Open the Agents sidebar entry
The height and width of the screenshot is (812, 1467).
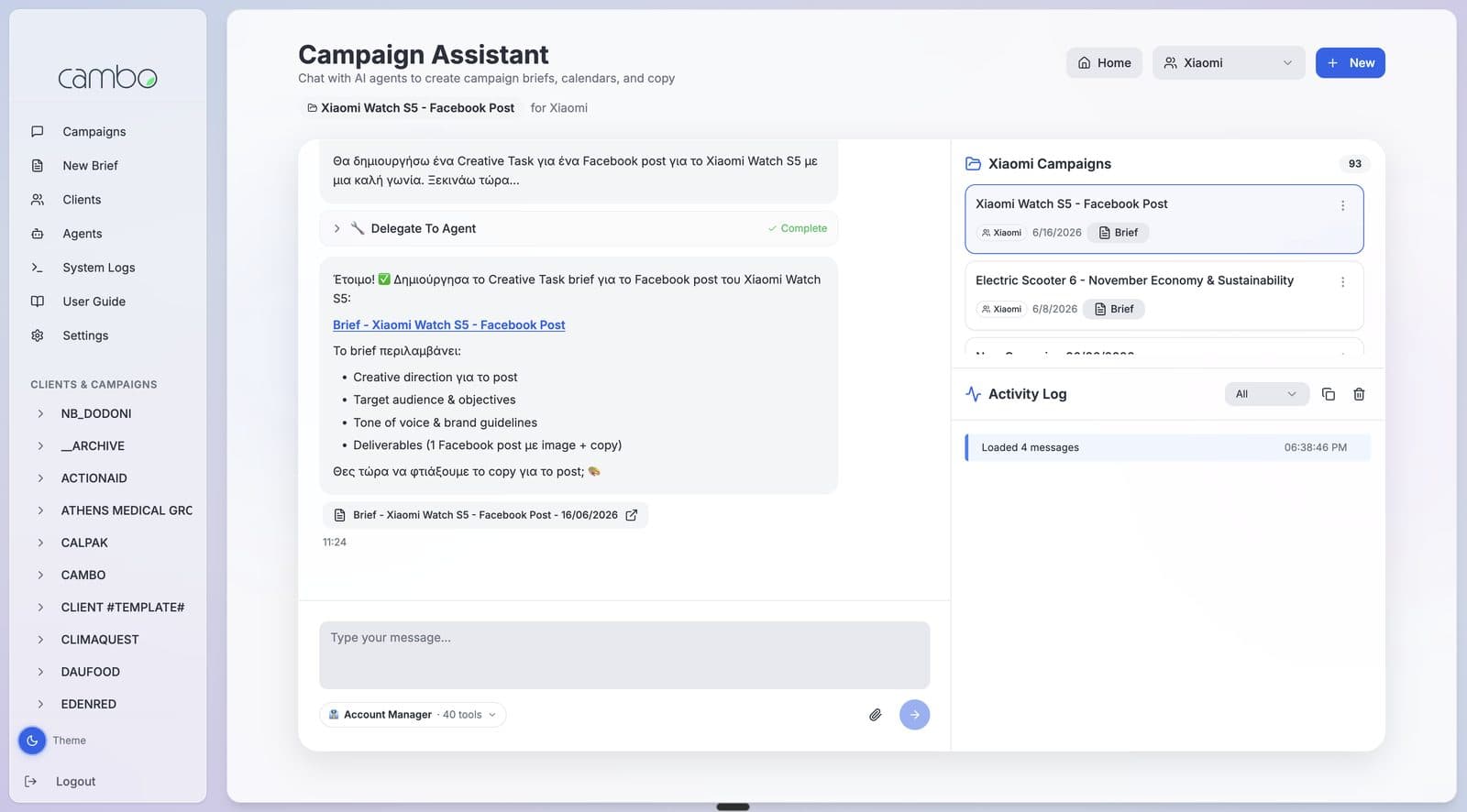click(82, 234)
